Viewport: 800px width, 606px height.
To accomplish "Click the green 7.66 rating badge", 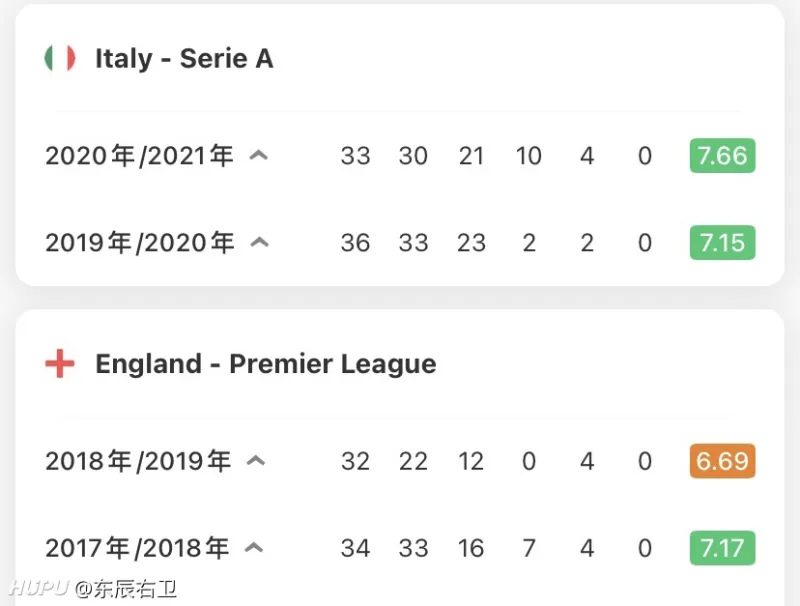I will click(x=722, y=156).
